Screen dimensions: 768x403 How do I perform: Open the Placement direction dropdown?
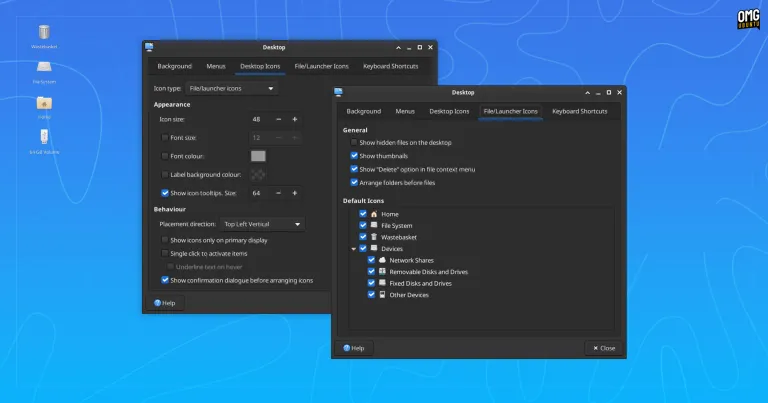click(x=262, y=224)
